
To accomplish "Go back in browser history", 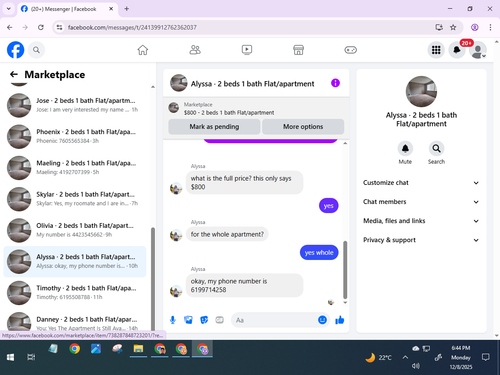I will coord(10,27).
